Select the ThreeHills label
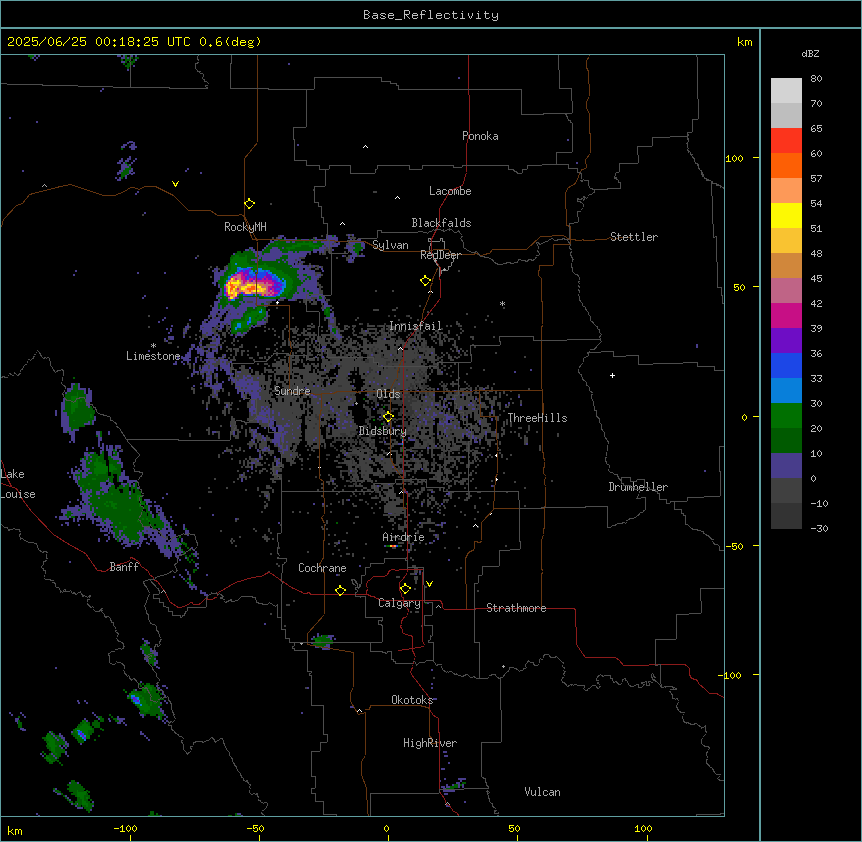This screenshot has height=842, width=862. pos(537,418)
